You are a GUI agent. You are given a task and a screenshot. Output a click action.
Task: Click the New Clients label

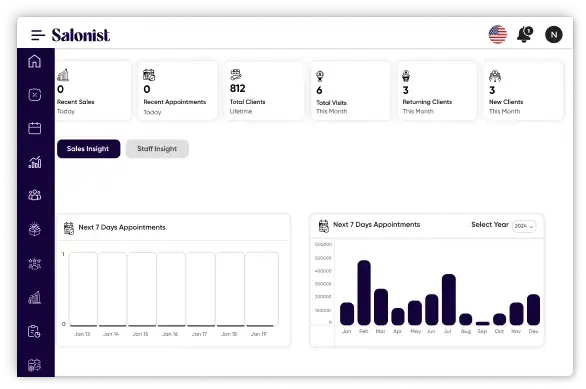506,102
